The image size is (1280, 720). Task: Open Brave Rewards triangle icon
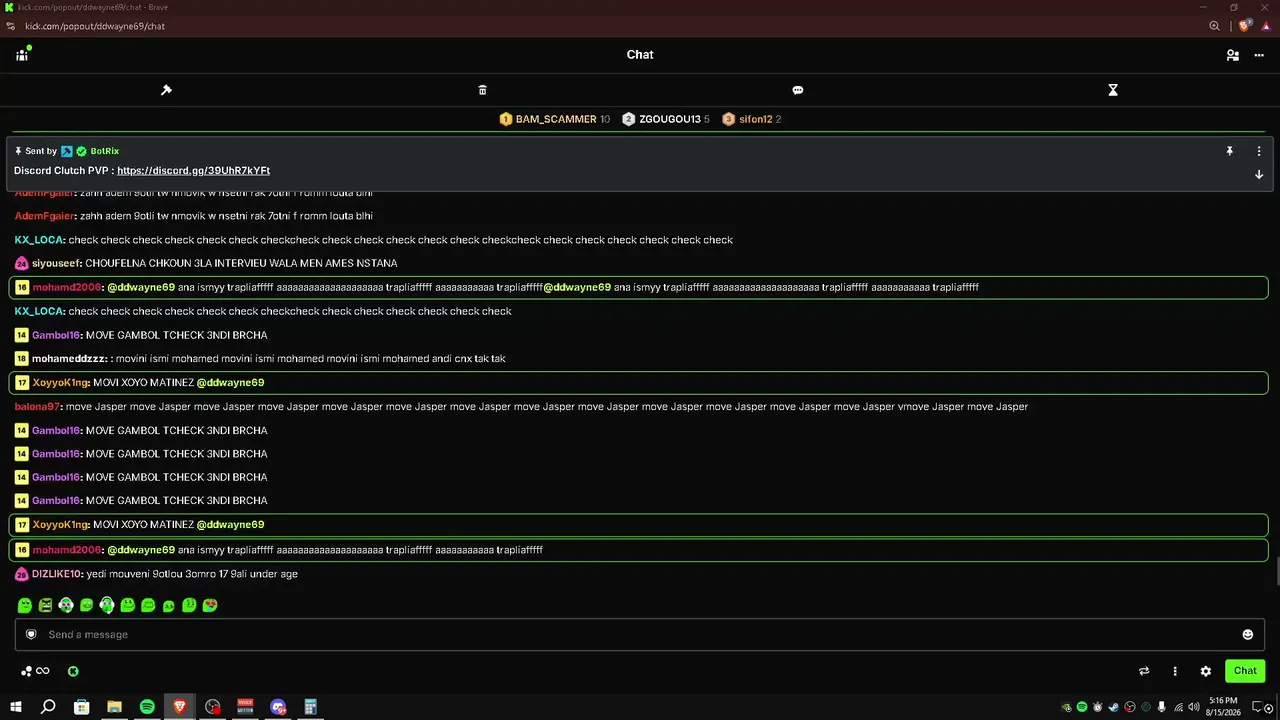pyautogui.click(x=1266, y=26)
